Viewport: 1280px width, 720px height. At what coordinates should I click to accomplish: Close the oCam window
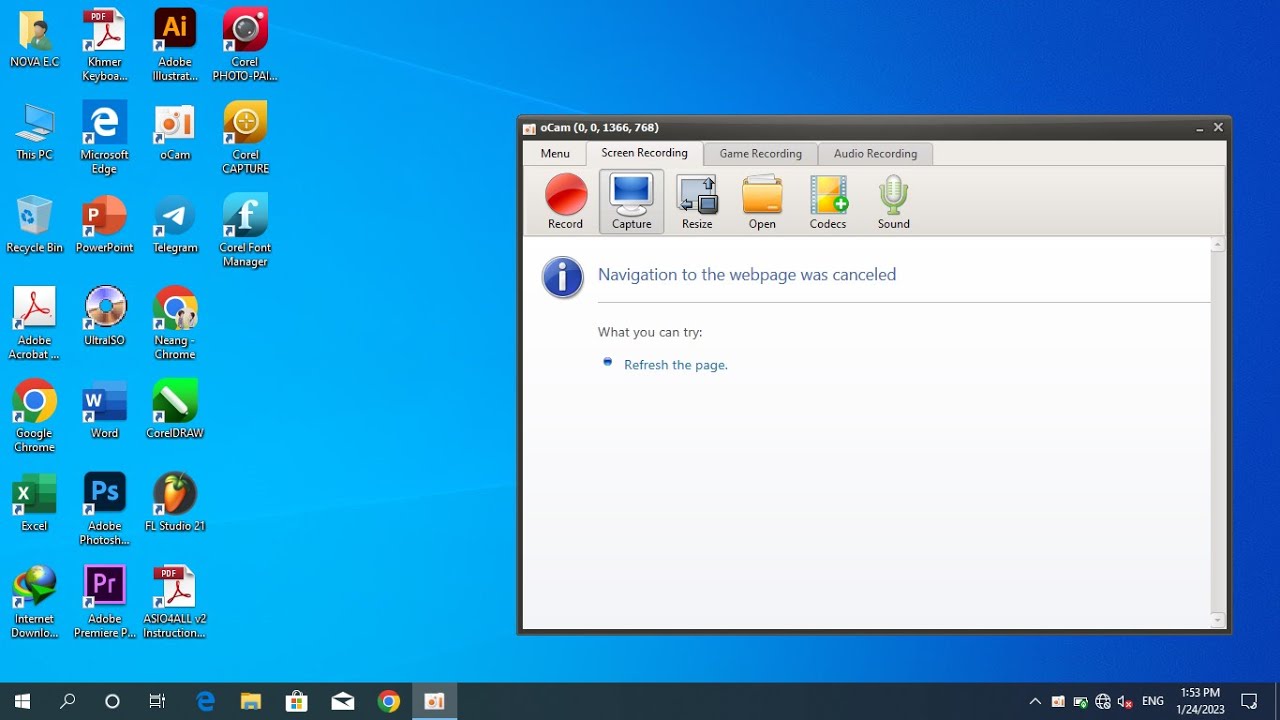[1218, 128]
